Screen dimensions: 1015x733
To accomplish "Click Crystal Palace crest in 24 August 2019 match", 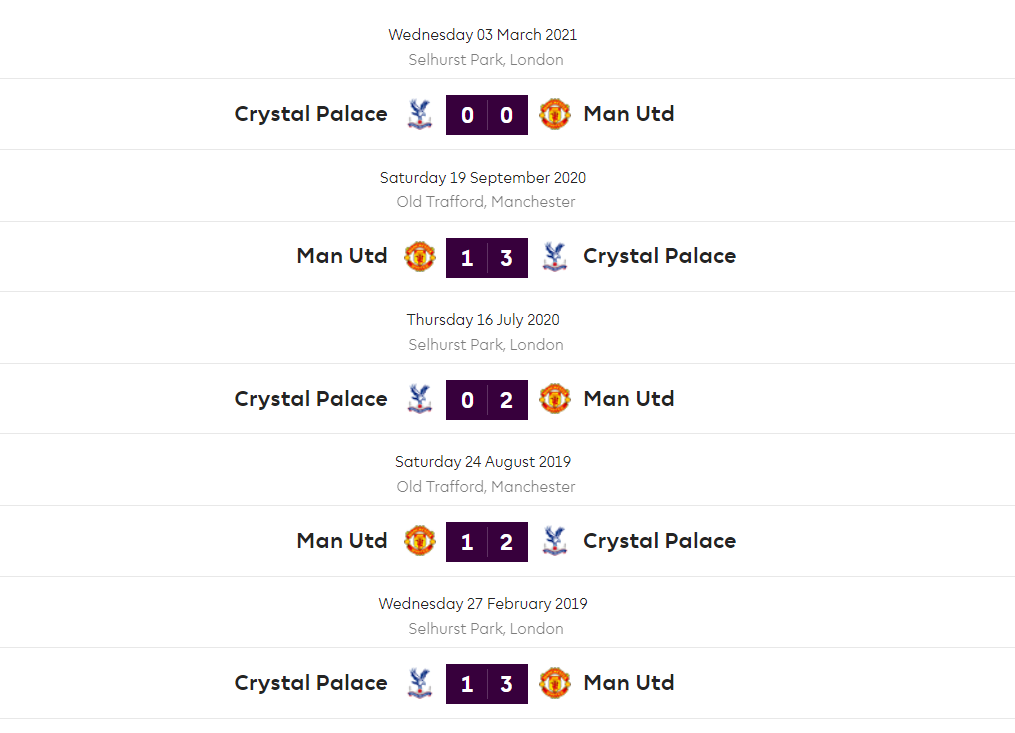I will tap(554, 541).
